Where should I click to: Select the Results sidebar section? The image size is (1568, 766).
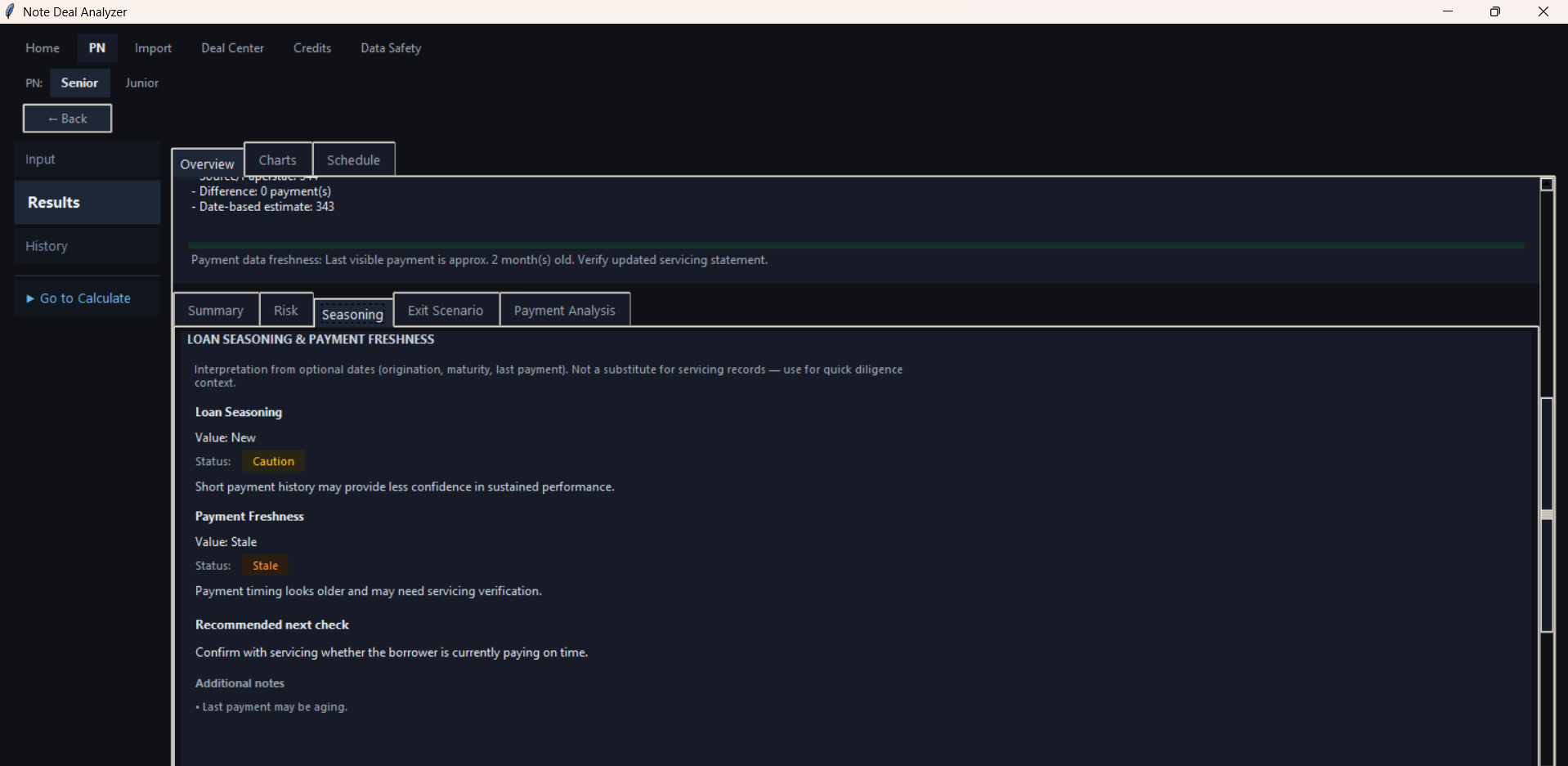tap(87, 202)
